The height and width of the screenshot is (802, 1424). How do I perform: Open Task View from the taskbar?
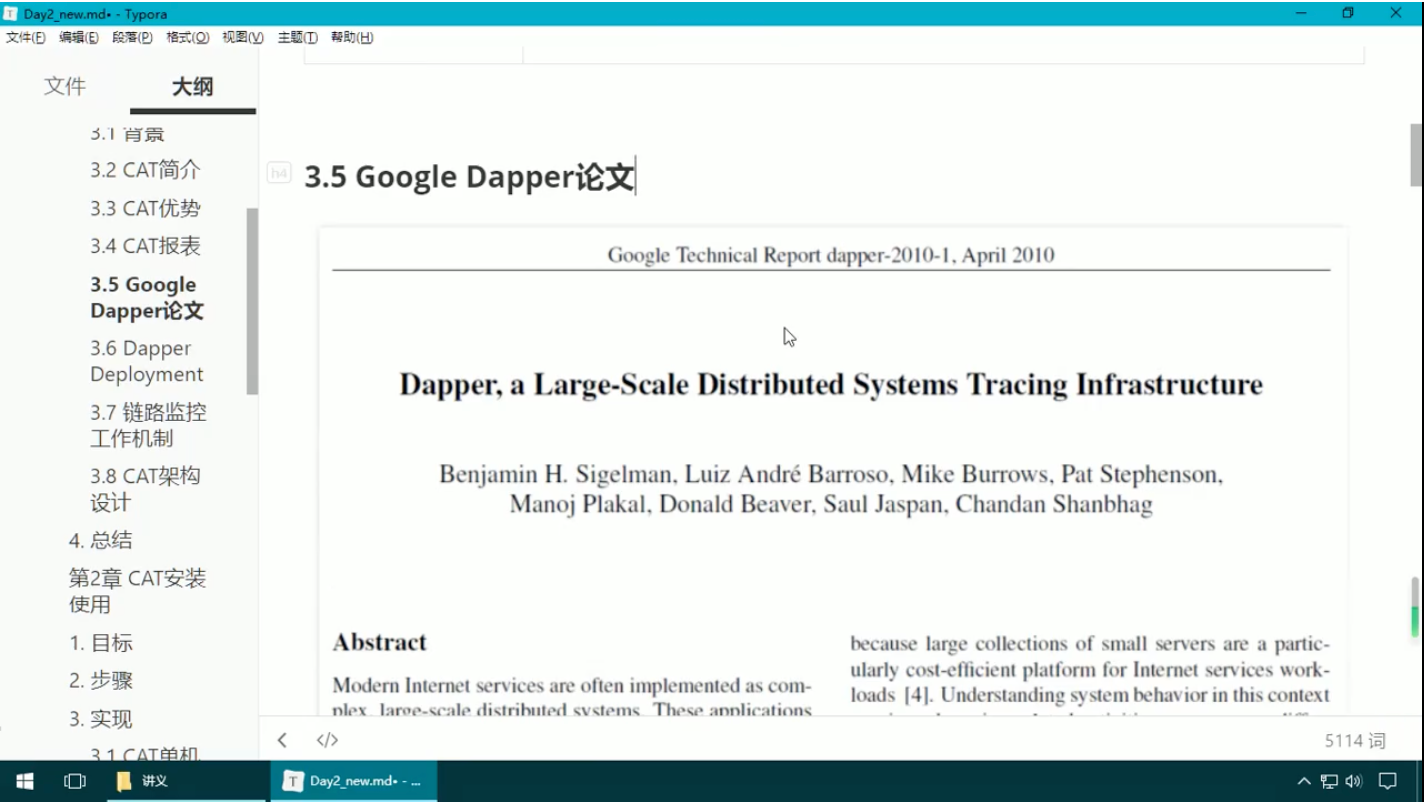75,781
